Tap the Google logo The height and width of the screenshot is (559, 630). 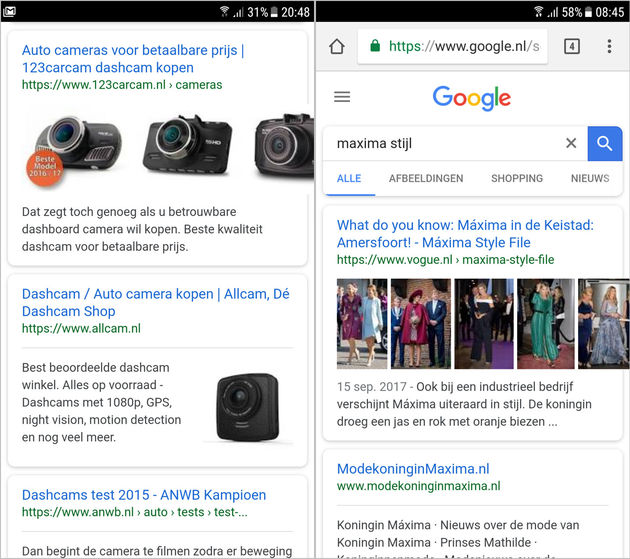(x=471, y=98)
